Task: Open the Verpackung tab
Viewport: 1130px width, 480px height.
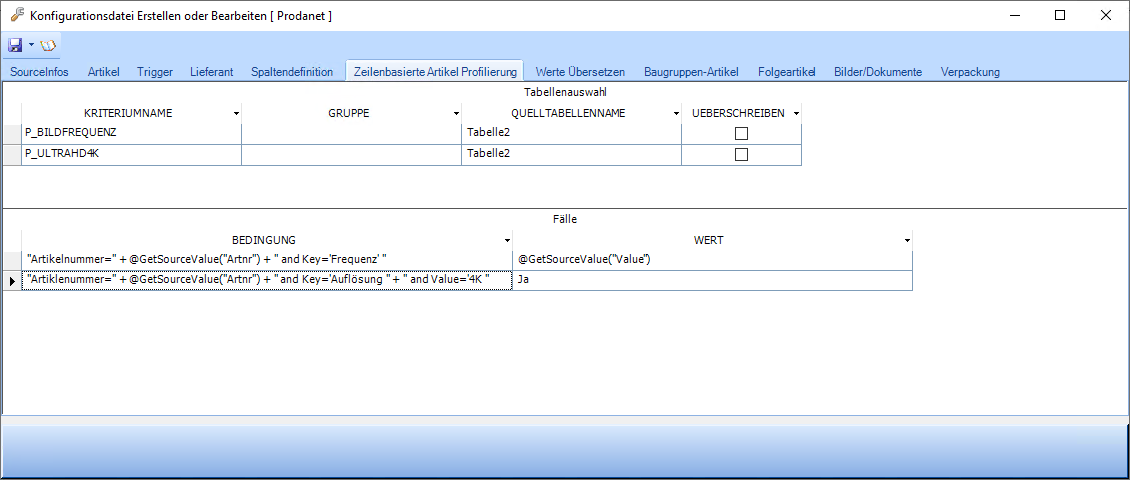Action: pyautogui.click(x=970, y=72)
